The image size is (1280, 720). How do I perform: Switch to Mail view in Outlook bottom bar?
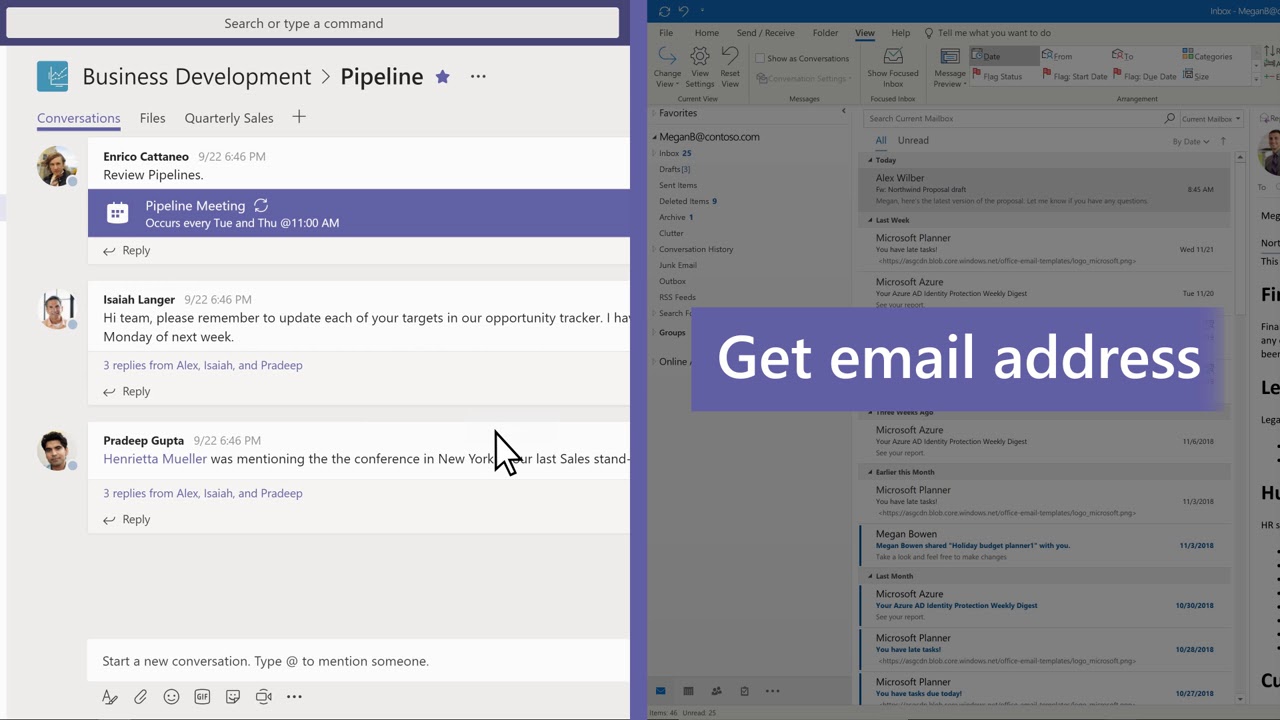pos(661,691)
